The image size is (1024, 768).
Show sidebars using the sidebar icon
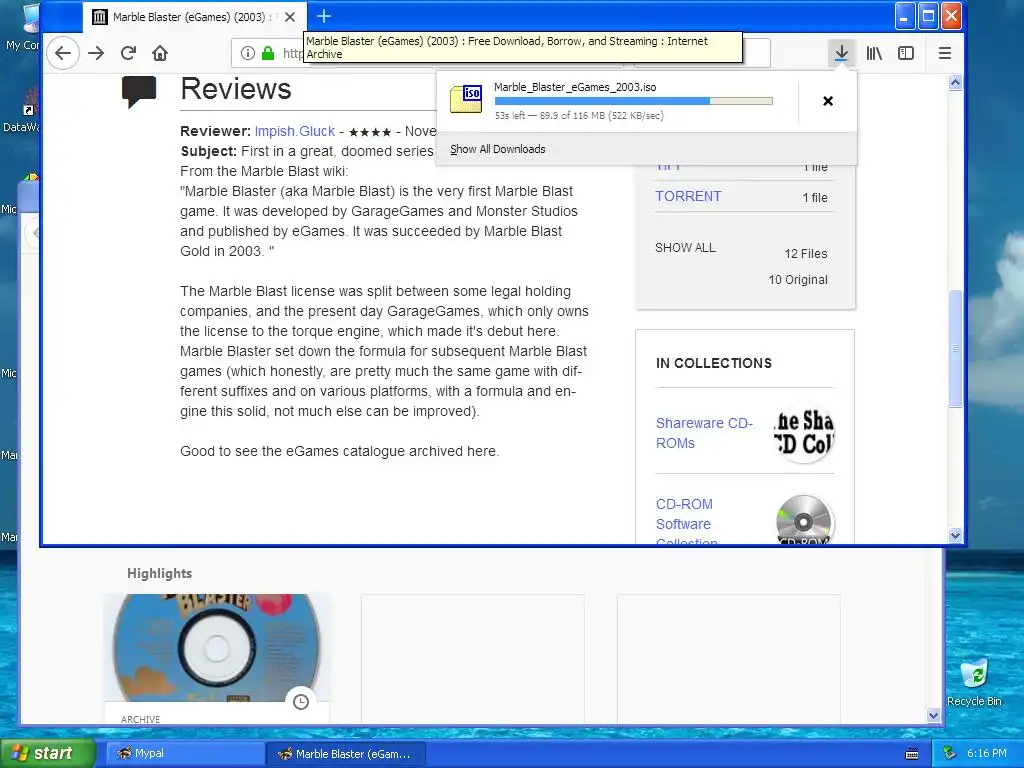pyautogui.click(x=906, y=54)
